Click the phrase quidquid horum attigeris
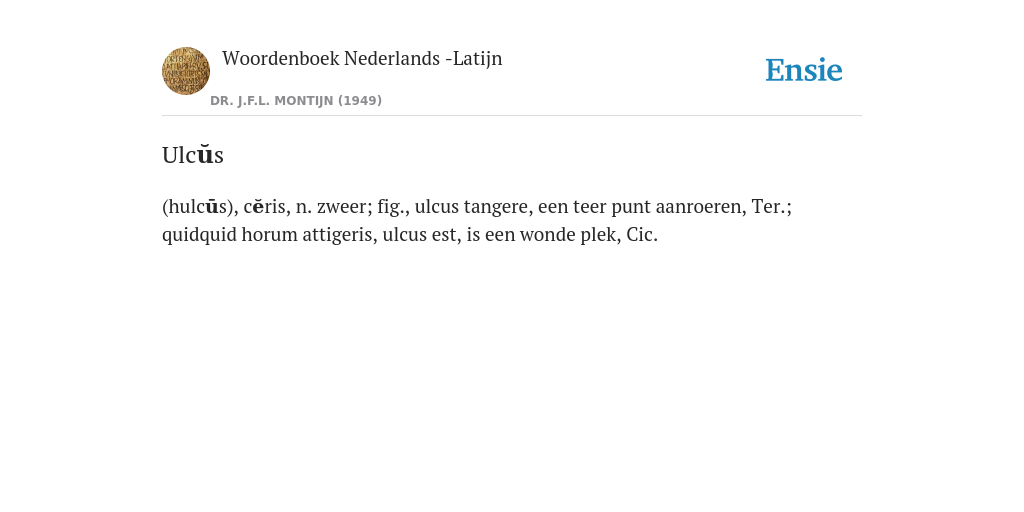The height and width of the screenshot is (512, 1024). (266, 234)
